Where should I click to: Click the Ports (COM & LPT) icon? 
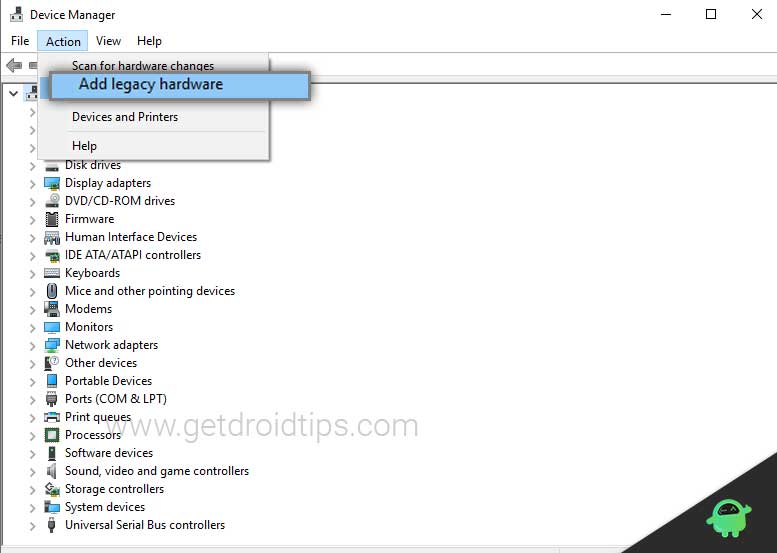click(x=52, y=399)
